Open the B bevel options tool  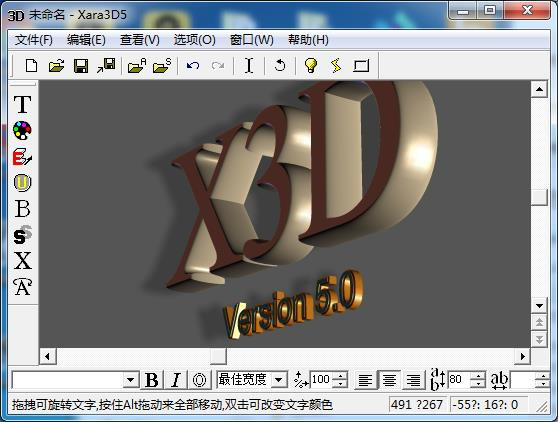22,209
